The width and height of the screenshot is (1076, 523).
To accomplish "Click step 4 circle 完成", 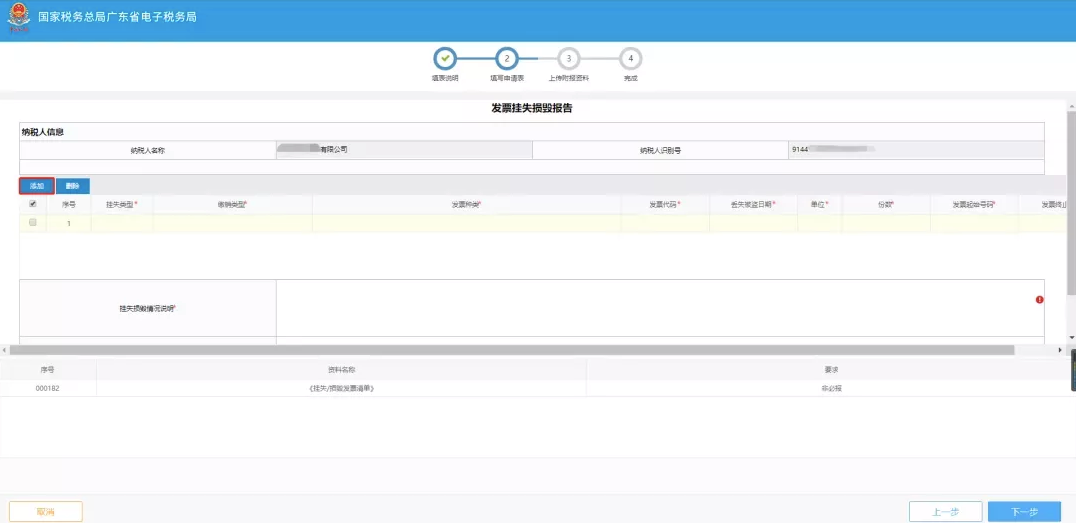I will (x=630, y=59).
